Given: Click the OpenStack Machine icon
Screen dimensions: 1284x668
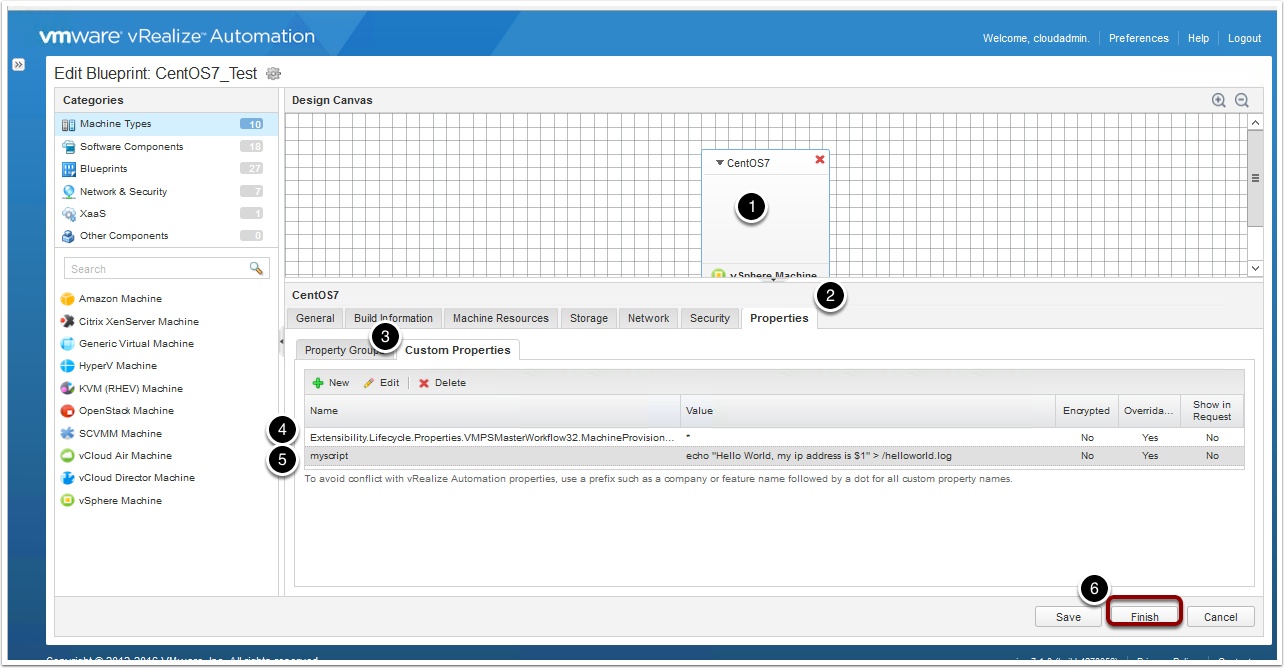Looking at the screenshot, I should click(68, 411).
